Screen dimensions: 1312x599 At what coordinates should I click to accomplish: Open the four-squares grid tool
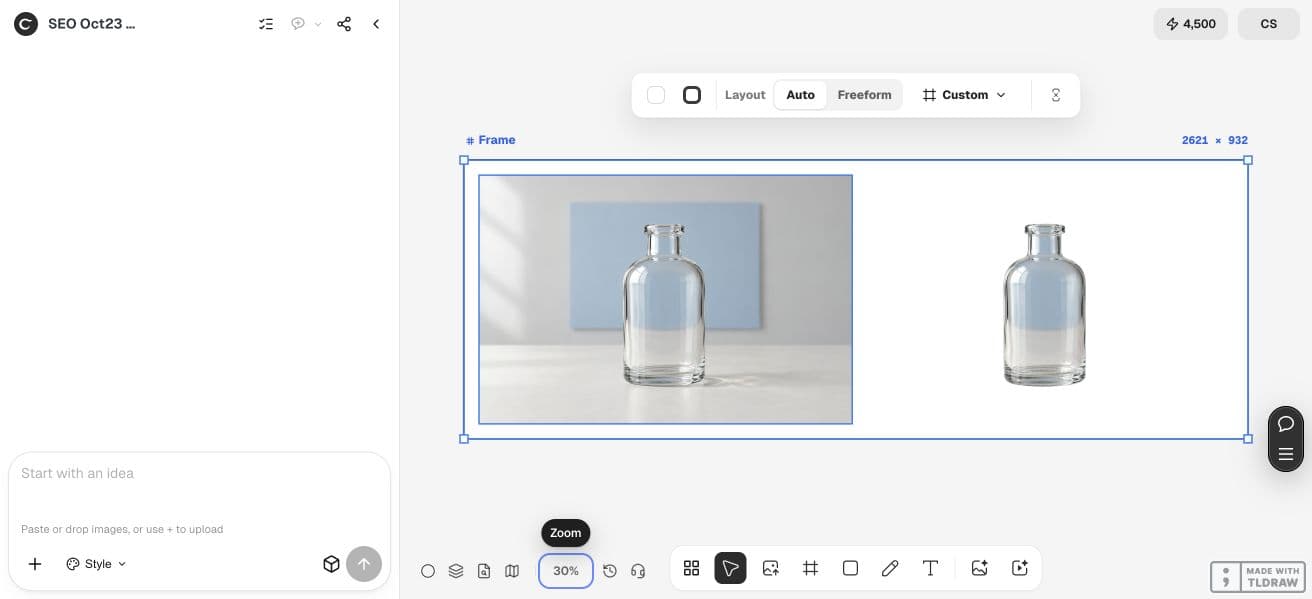pos(691,568)
